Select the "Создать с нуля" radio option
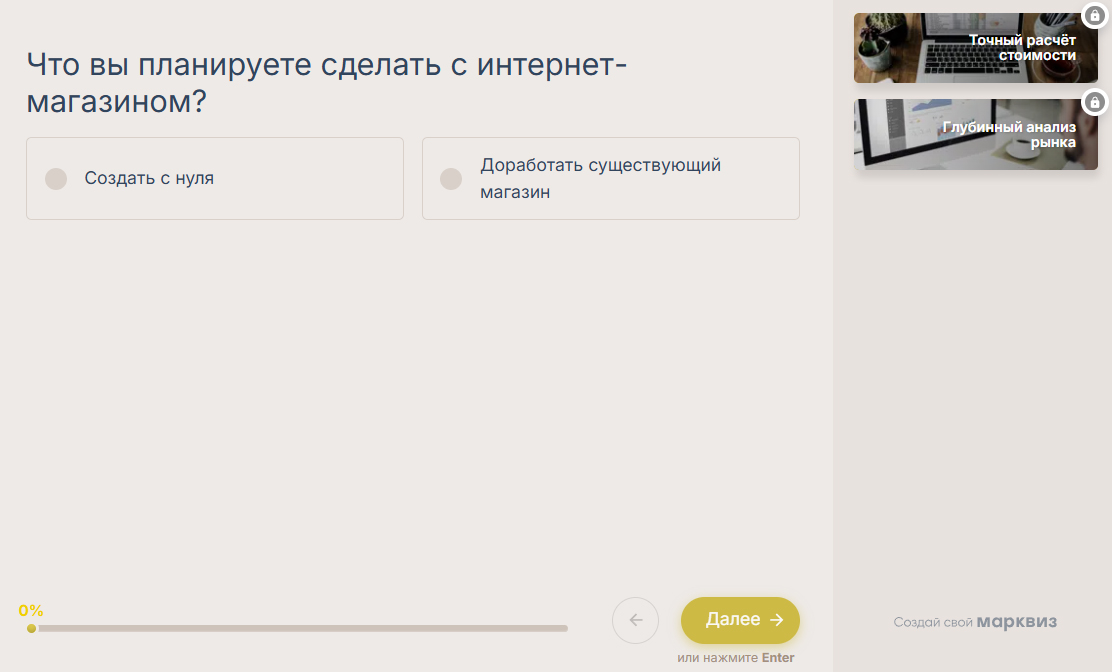The image size is (1112, 672). 215,179
